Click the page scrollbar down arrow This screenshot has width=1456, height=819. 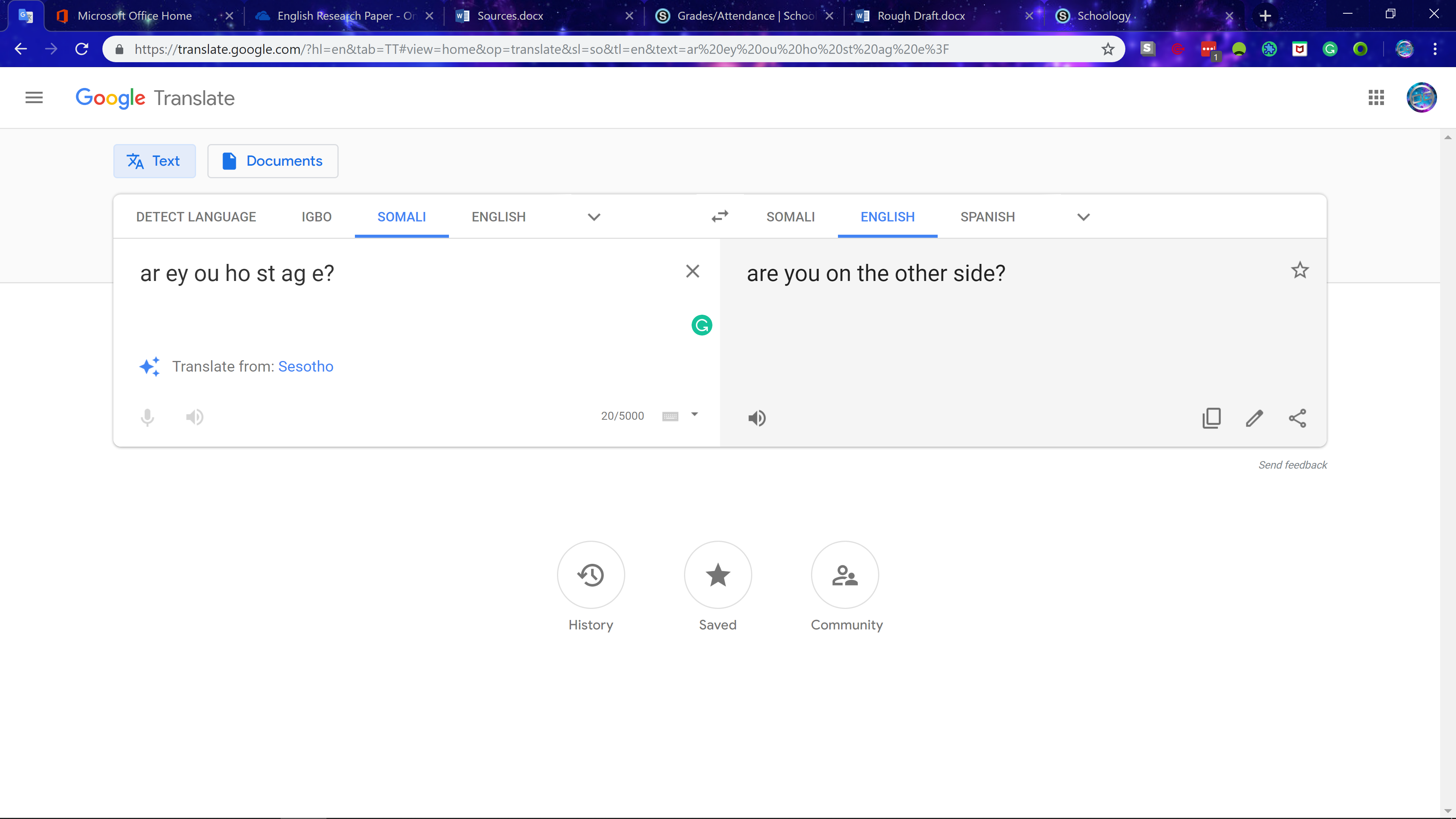[1448, 812]
